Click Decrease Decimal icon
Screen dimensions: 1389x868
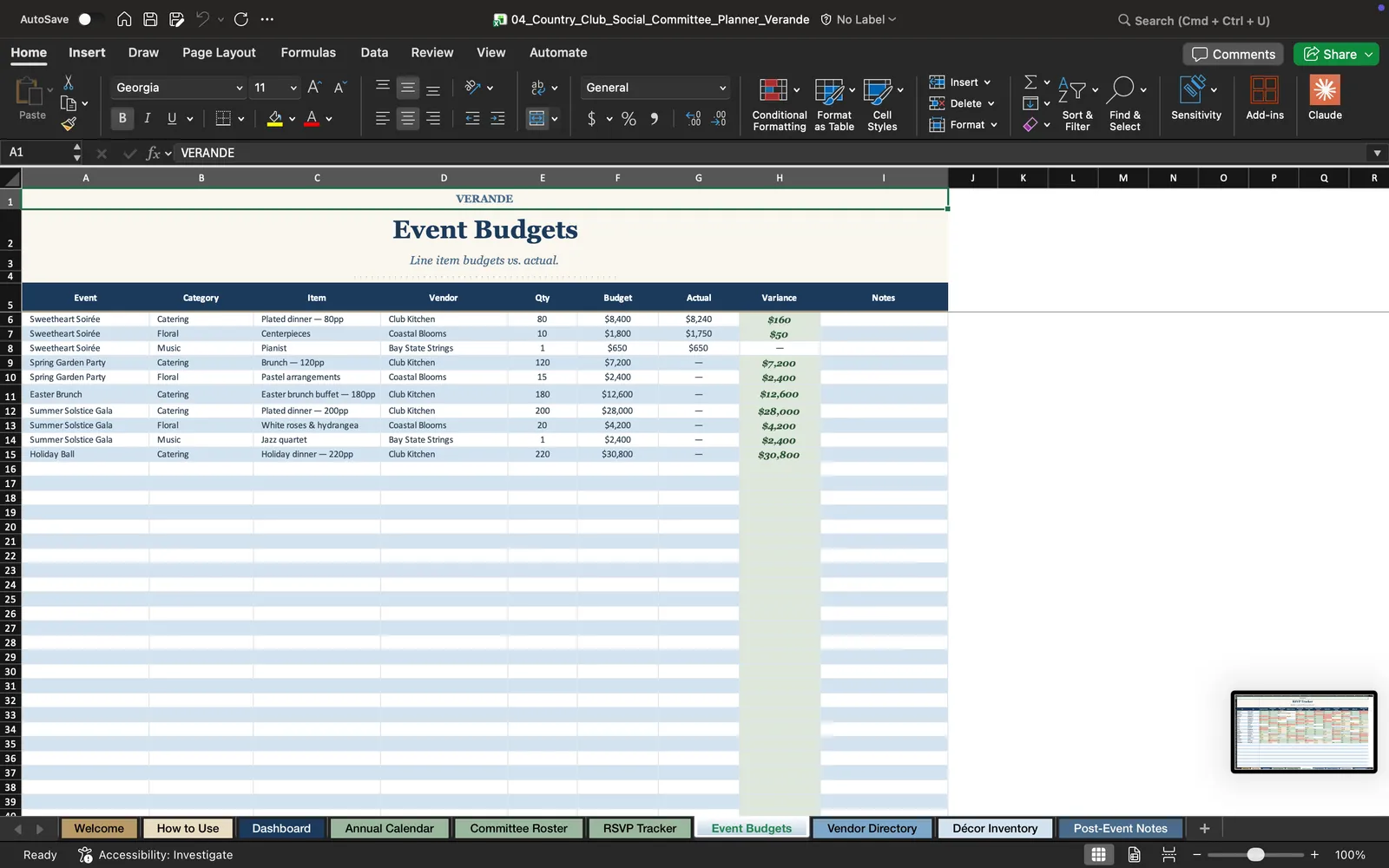[719, 119]
